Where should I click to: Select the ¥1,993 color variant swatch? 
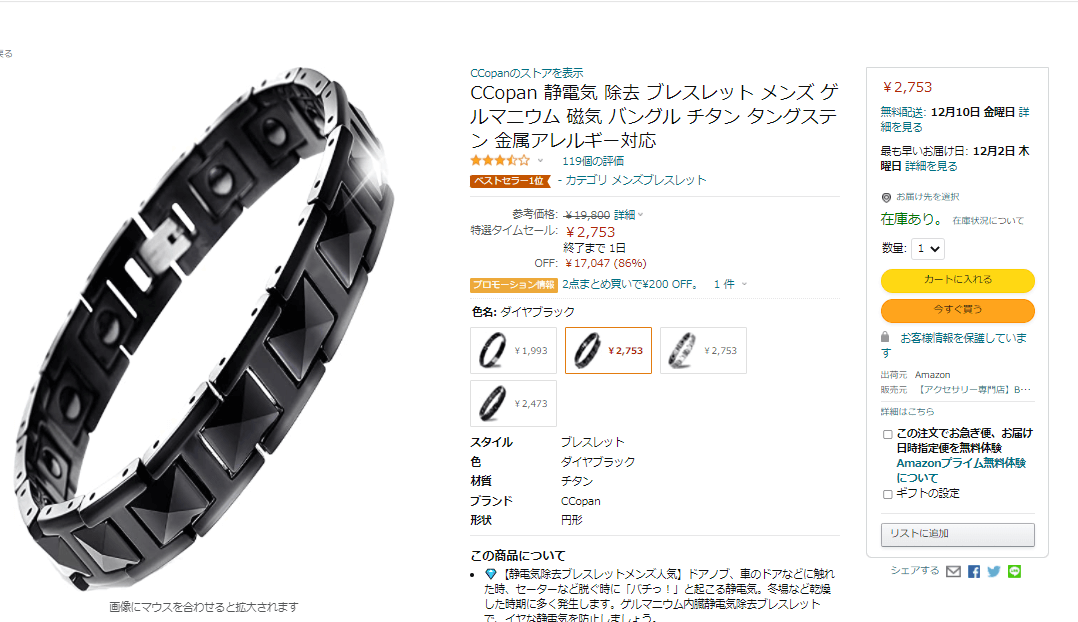514,351
